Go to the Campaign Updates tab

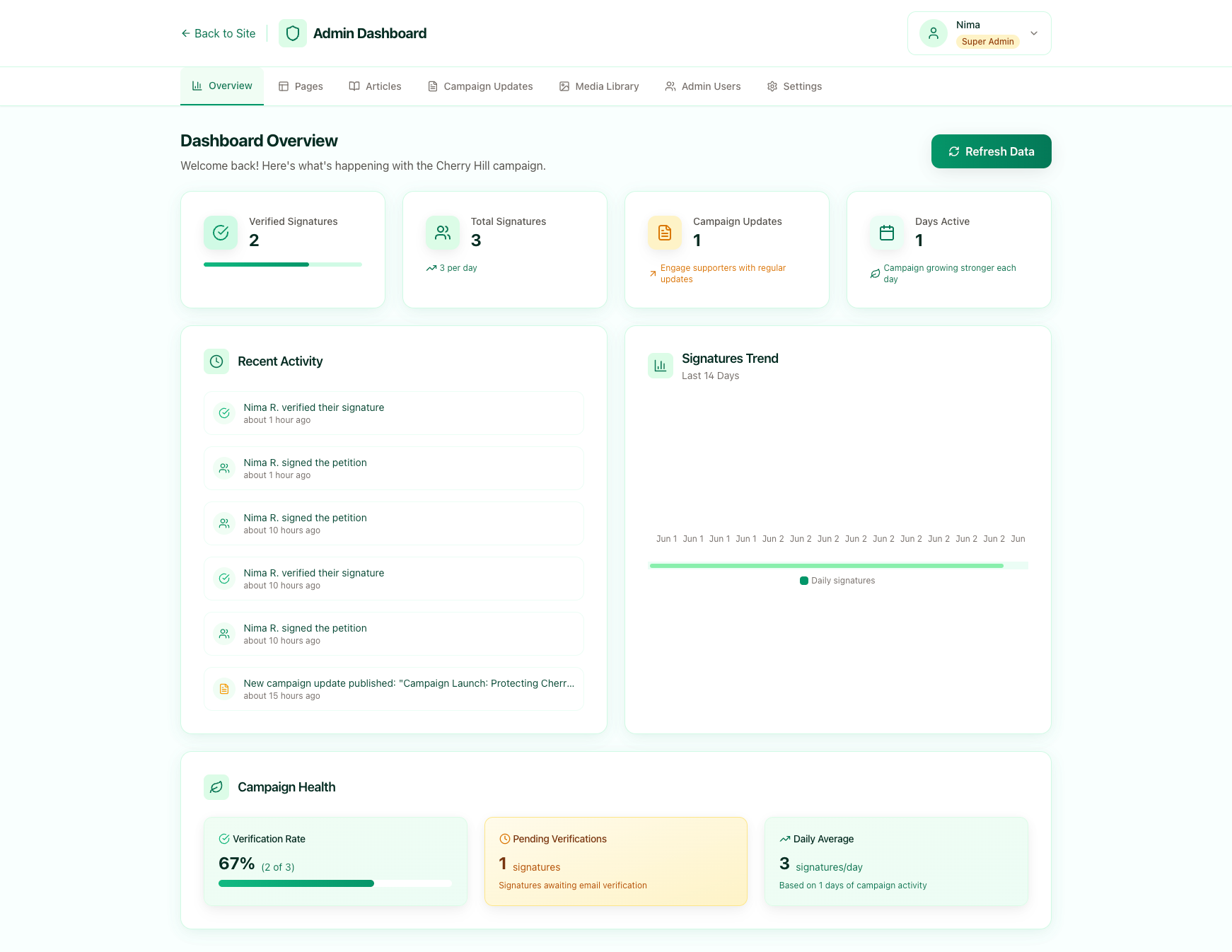coord(480,86)
